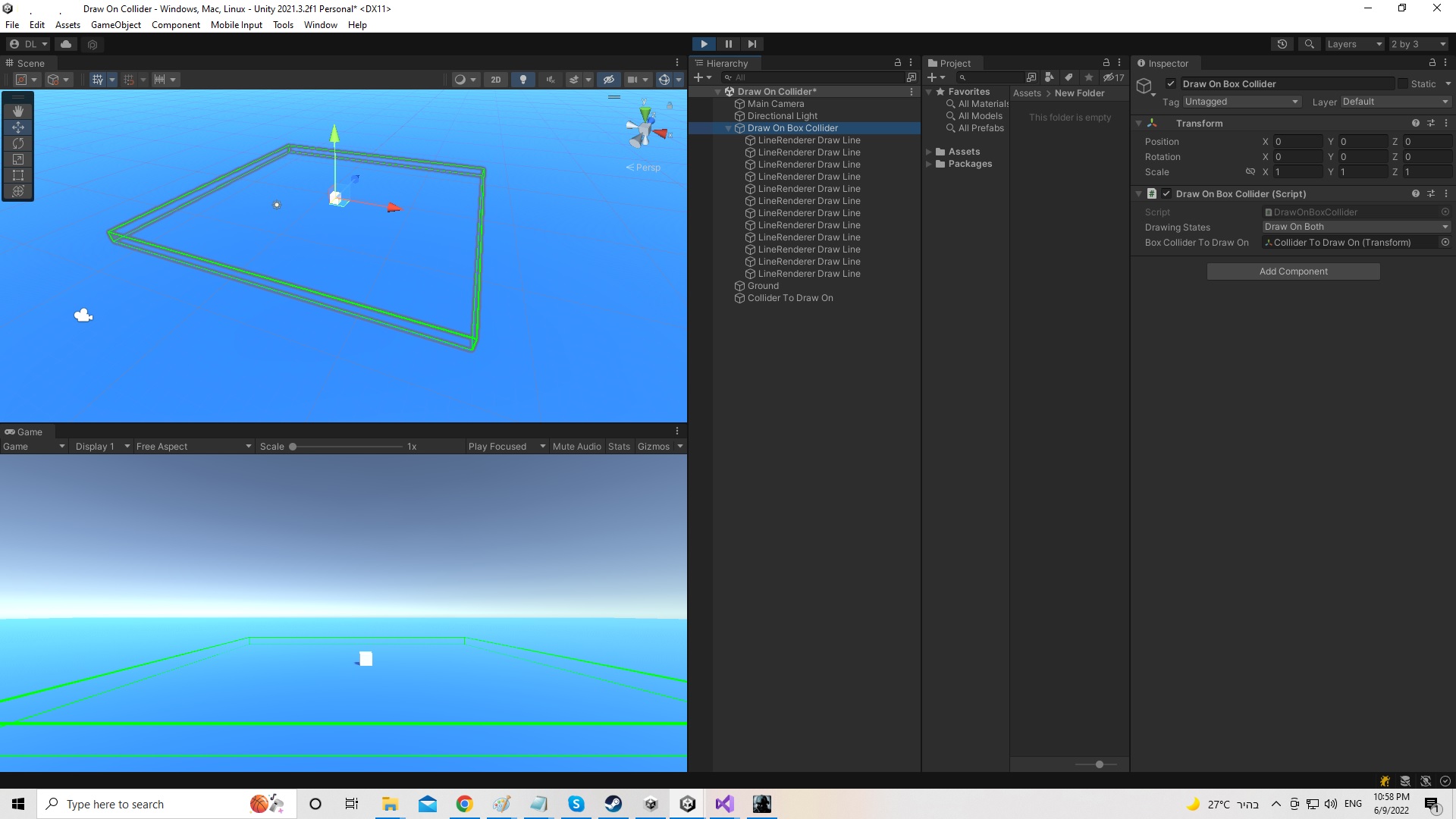Toggle Scene audio mute
This screenshot has height=819, width=1456.
pyautogui.click(x=551, y=80)
